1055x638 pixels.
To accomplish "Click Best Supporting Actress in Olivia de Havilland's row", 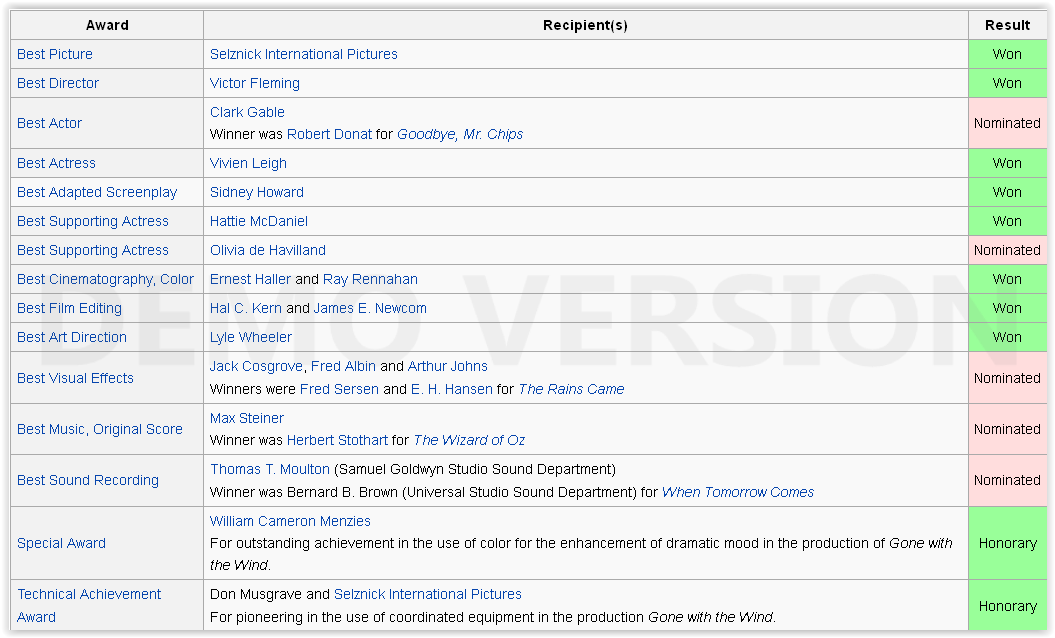I will pos(93,250).
